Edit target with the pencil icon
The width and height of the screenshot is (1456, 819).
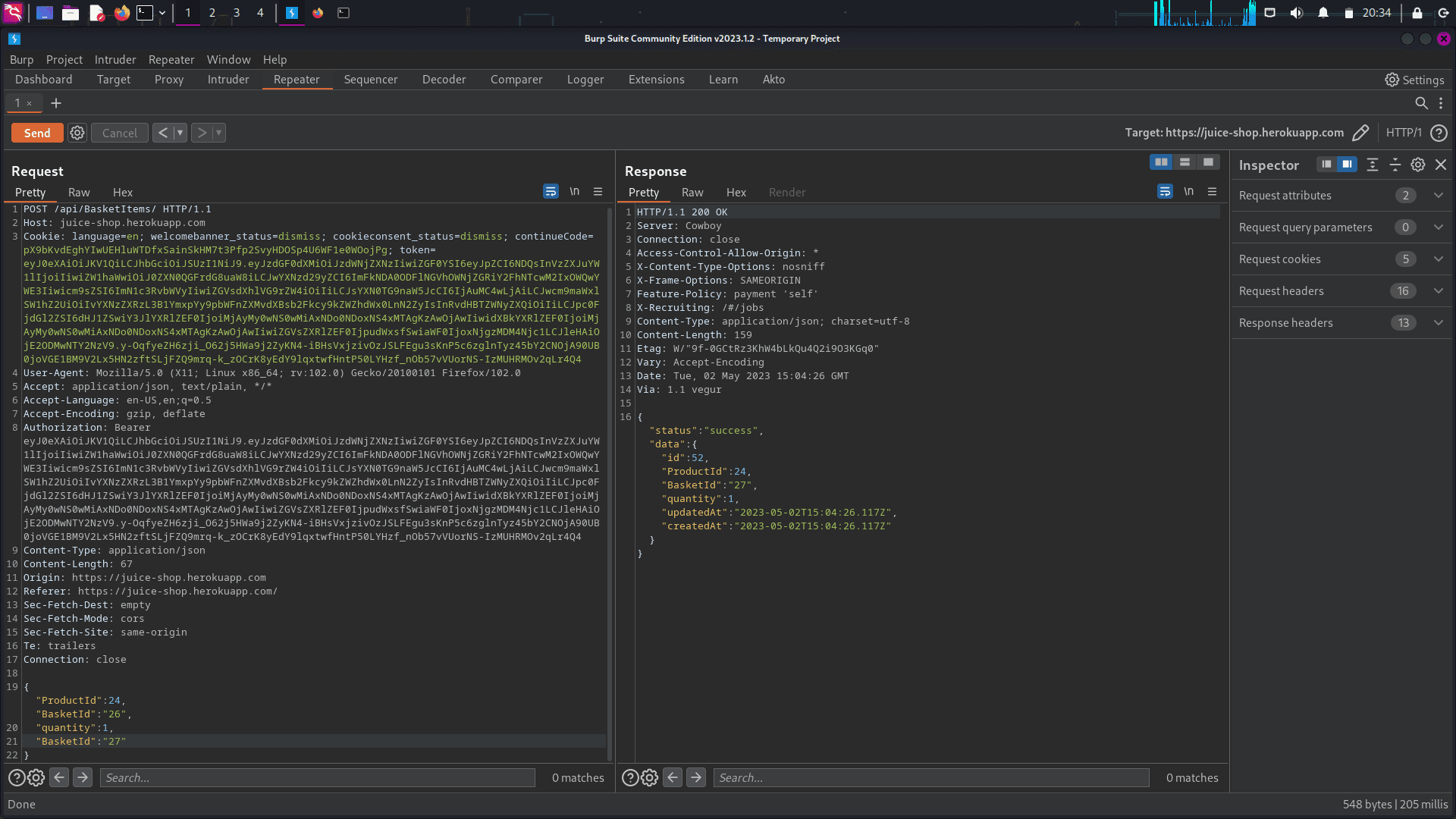(1360, 133)
